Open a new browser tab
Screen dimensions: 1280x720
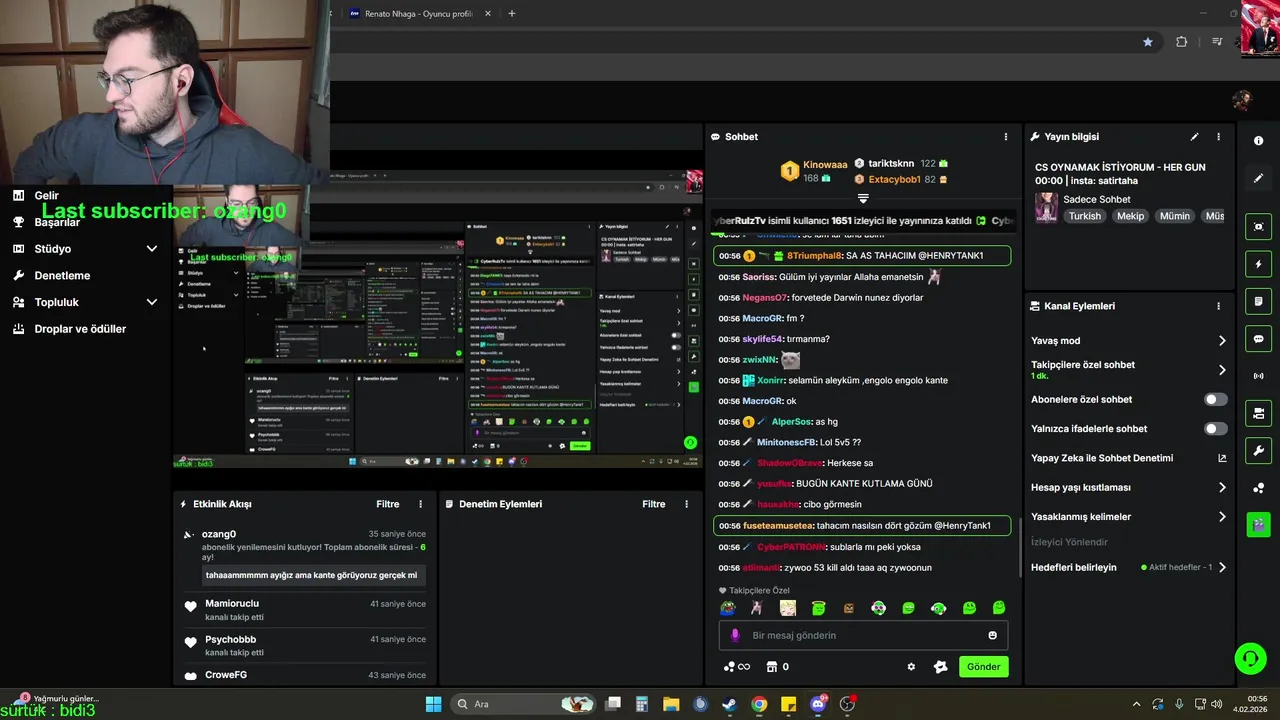tap(511, 14)
